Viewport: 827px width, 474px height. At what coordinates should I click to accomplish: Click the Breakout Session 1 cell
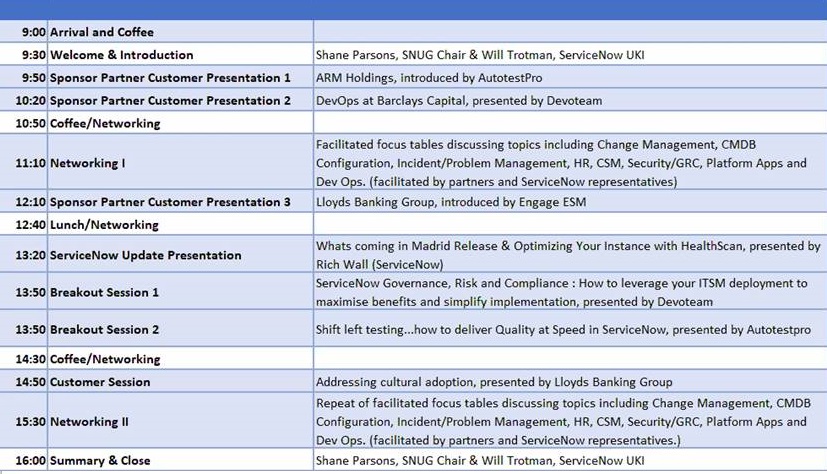[x=180, y=292]
